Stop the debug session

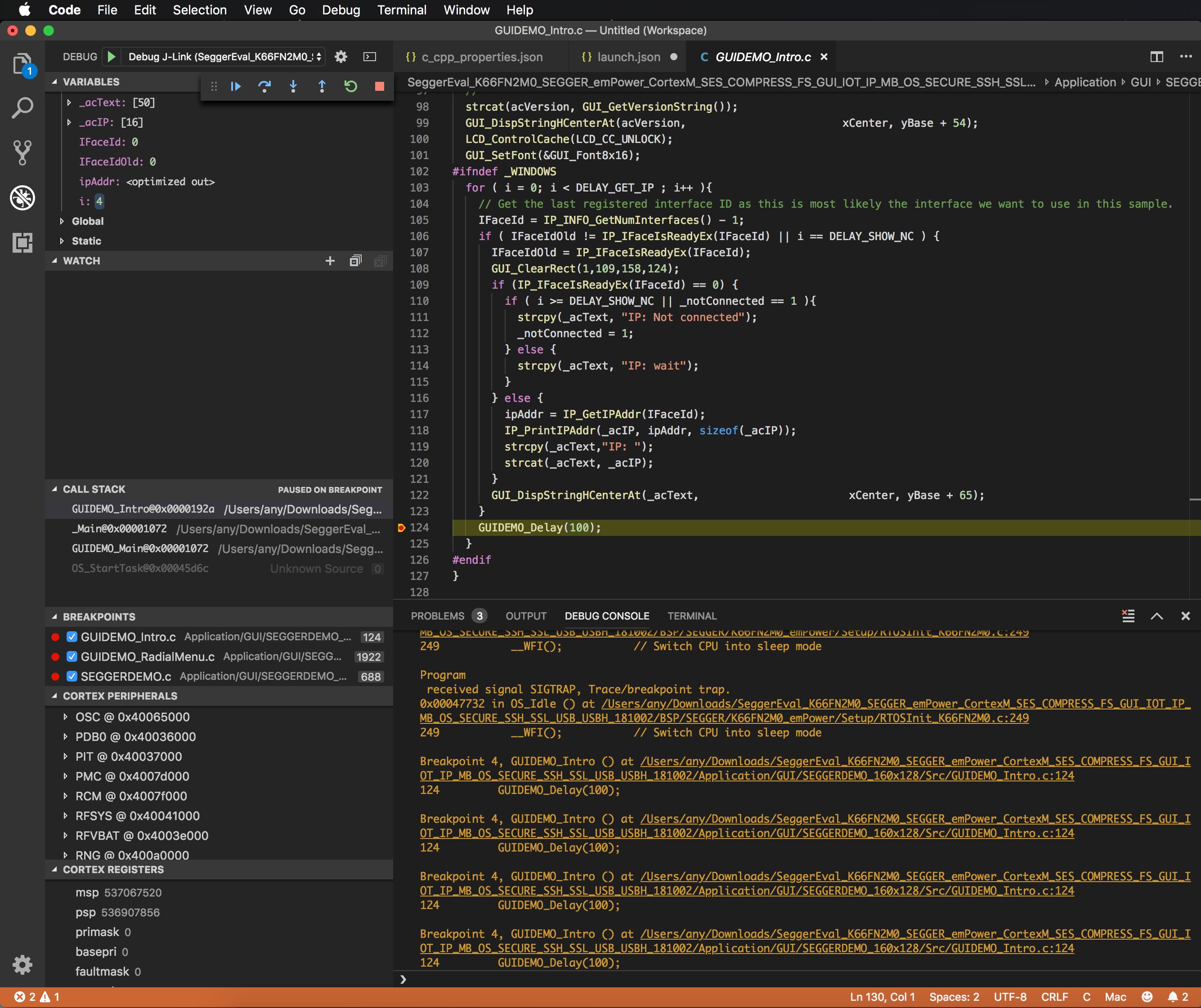[379, 86]
